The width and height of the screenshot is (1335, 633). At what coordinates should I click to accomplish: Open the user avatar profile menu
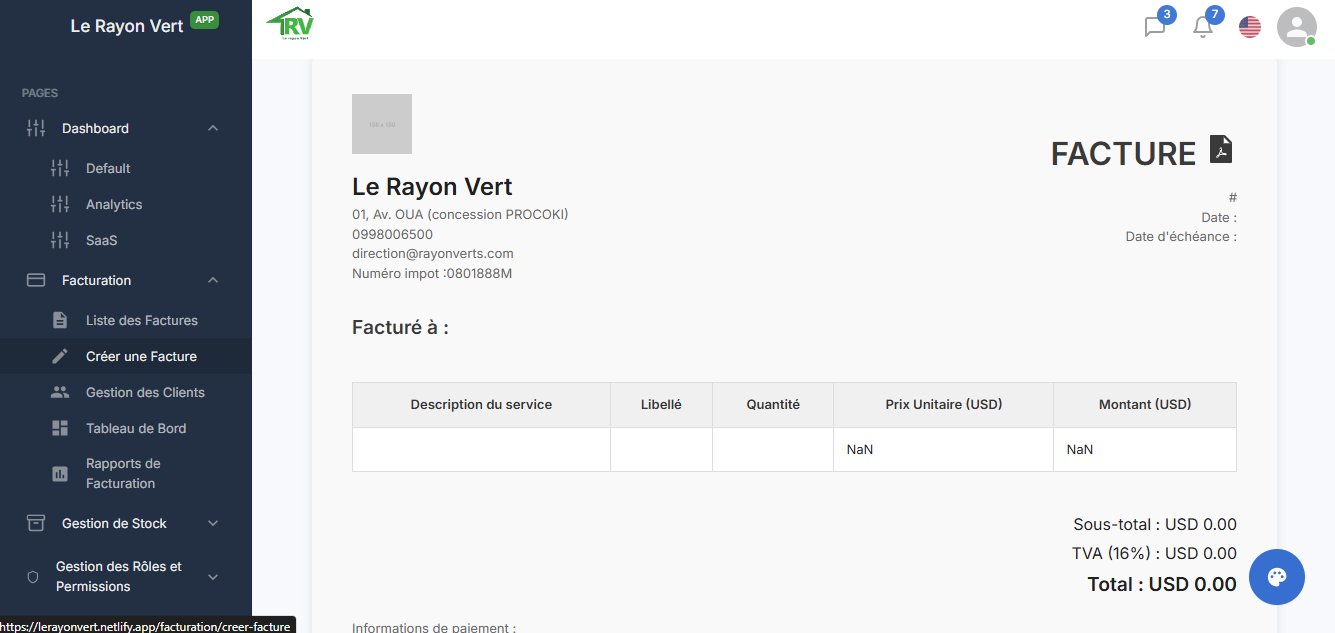click(1296, 27)
